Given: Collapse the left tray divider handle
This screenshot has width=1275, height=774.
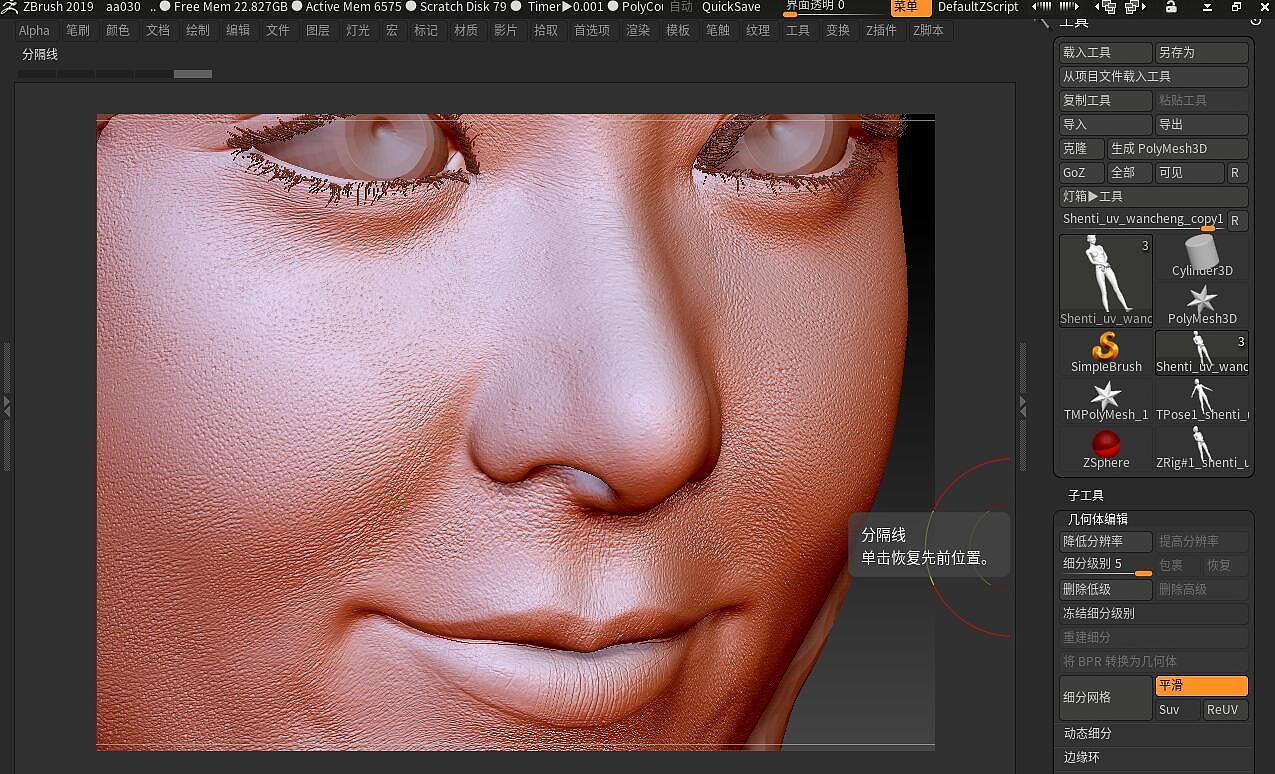Looking at the screenshot, I should 6,405.
